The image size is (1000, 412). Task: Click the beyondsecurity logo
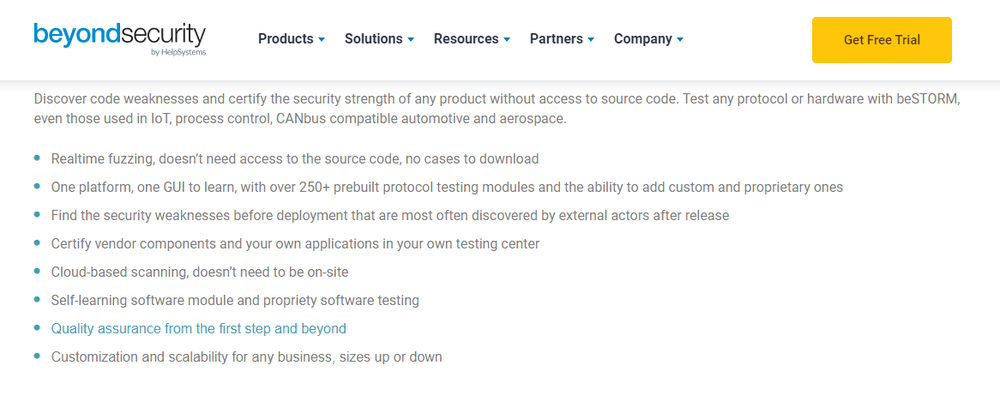120,40
